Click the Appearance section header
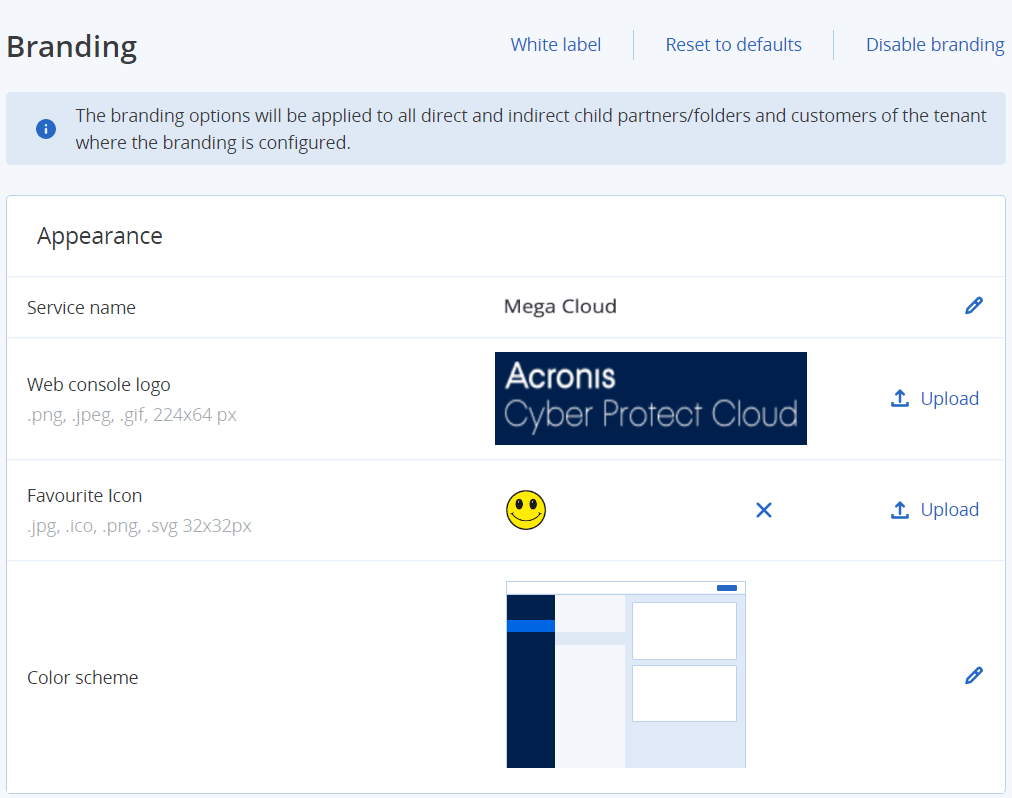Image resolution: width=1012 pixels, height=798 pixels. [x=100, y=236]
